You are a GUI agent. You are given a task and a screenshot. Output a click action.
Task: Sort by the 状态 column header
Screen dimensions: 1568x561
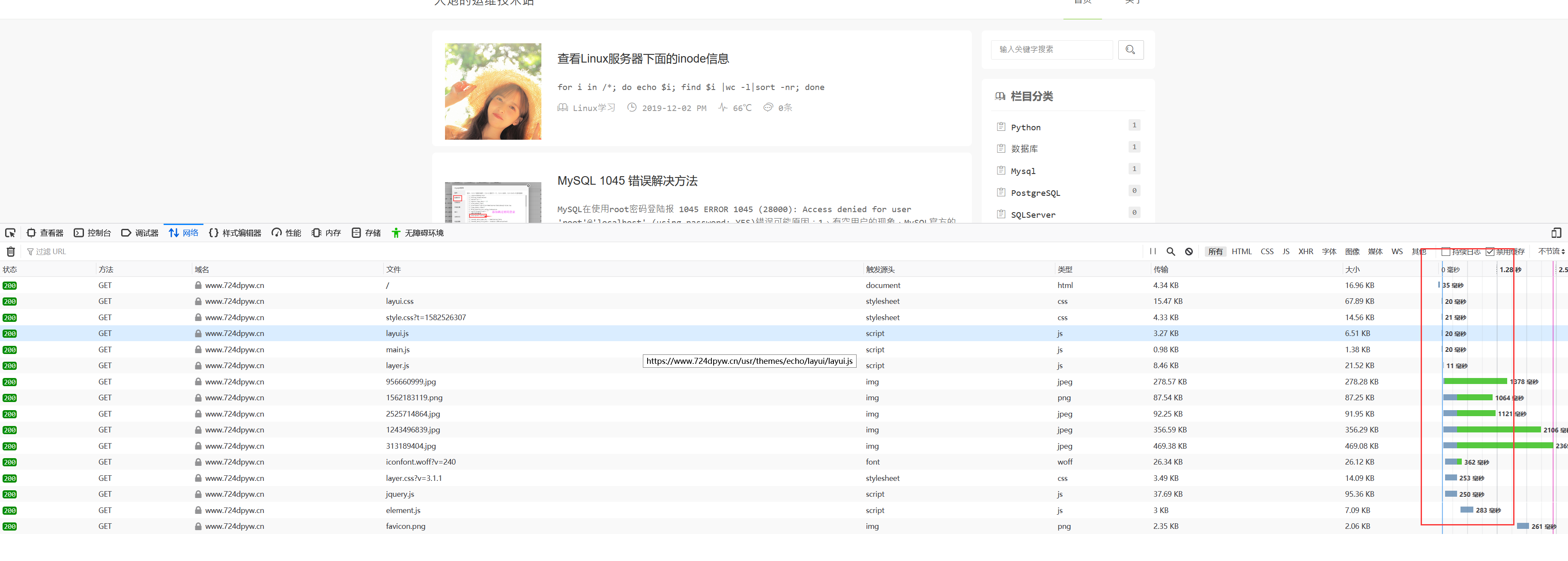[x=10, y=270]
